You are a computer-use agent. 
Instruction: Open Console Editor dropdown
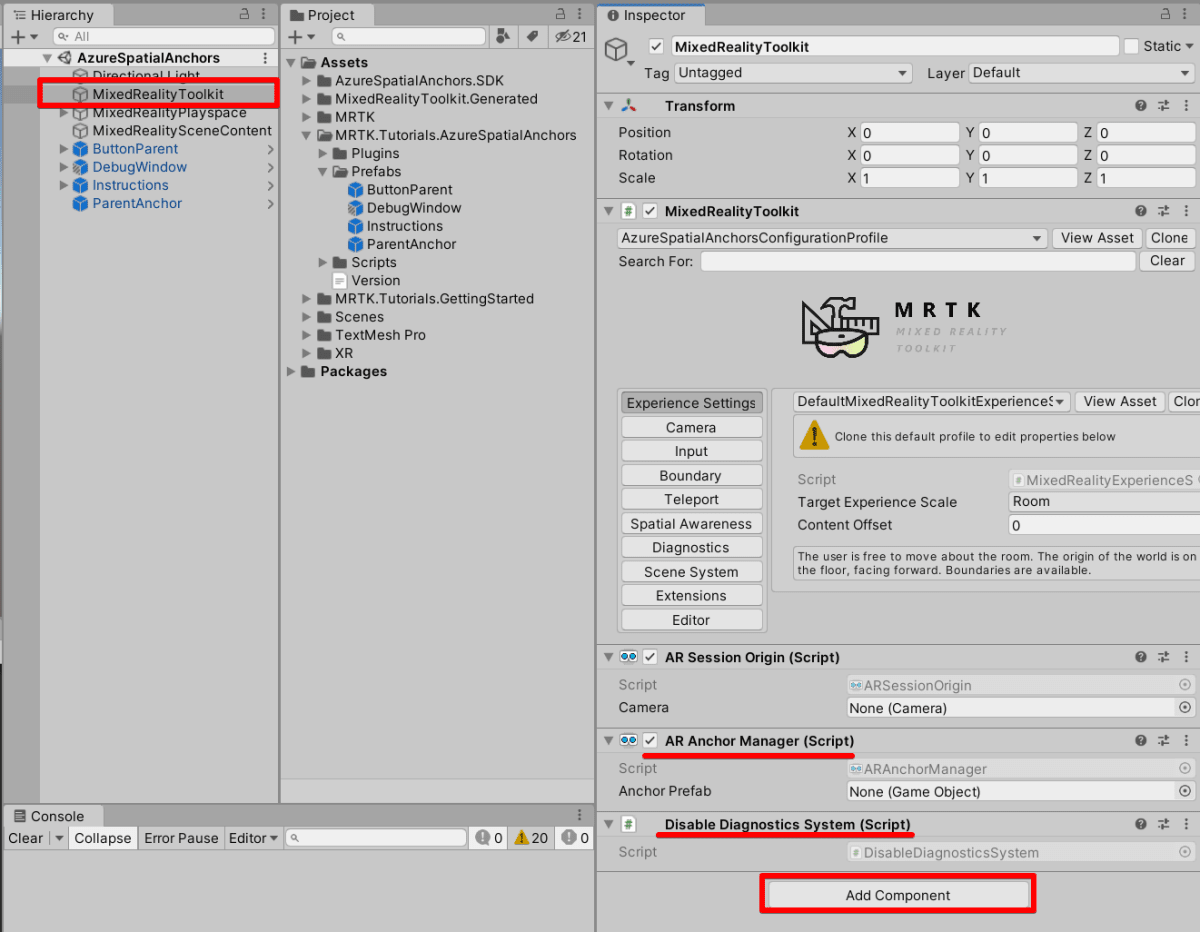click(x=253, y=838)
